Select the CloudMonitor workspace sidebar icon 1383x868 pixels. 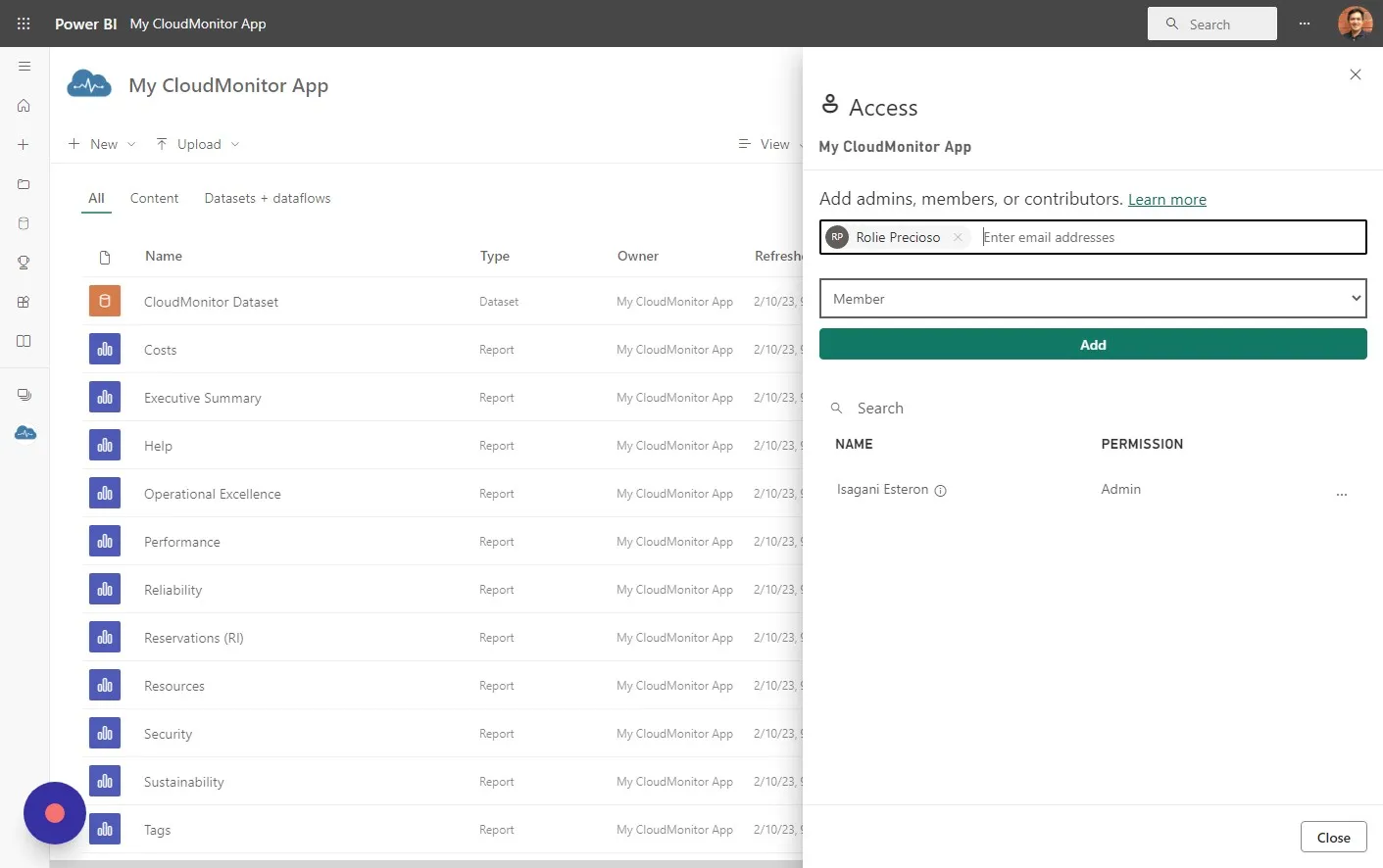coord(25,433)
